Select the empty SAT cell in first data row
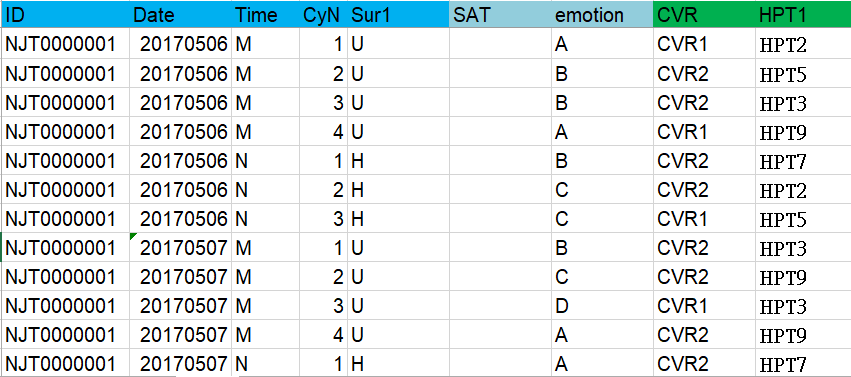 (x=500, y=44)
